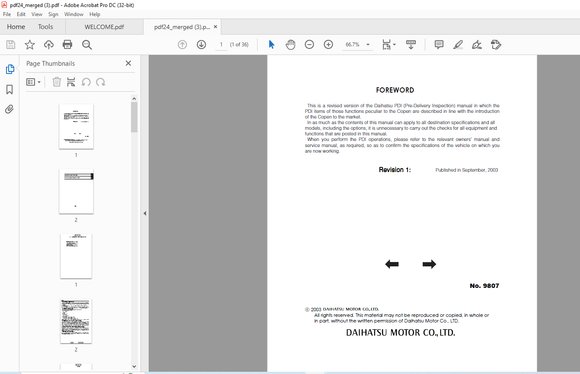Add the file to starred (Star icon)
The height and width of the screenshot is (374, 580).
coord(30,45)
